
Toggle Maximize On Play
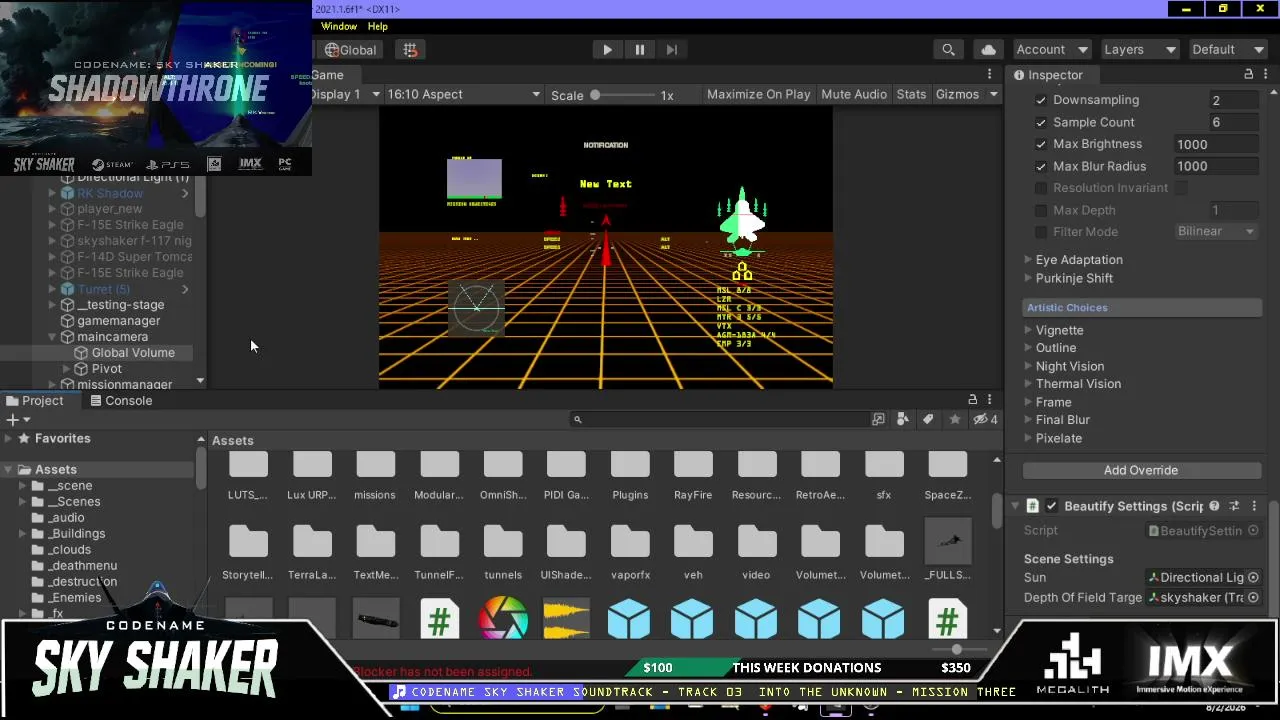tap(759, 94)
